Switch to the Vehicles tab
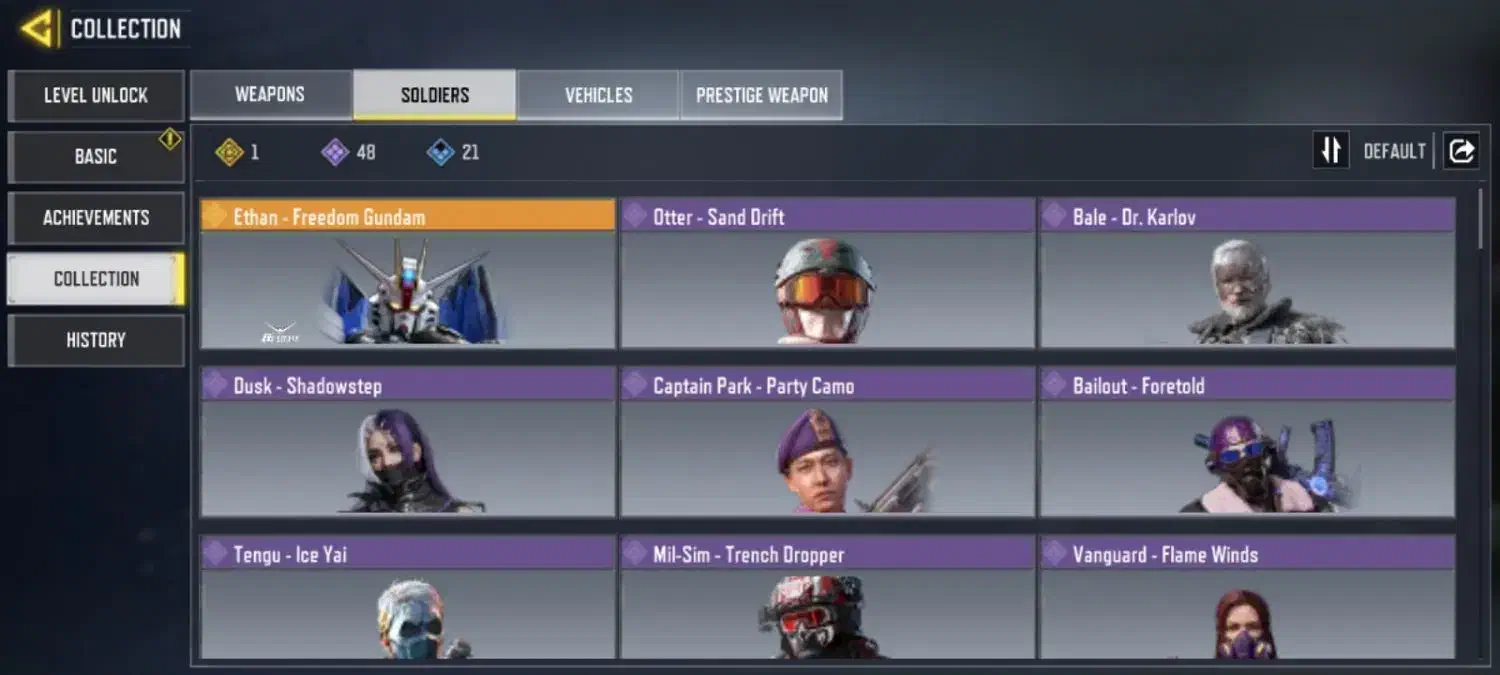The width and height of the screenshot is (1500, 675). coord(598,95)
